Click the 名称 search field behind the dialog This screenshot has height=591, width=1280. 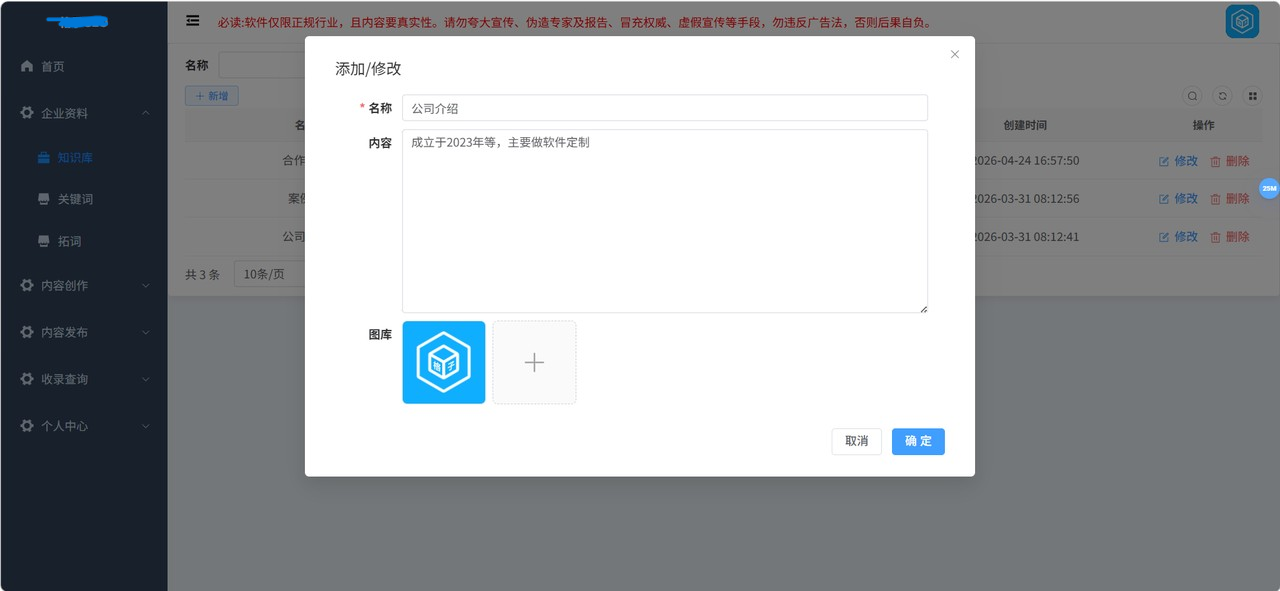click(262, 65)
